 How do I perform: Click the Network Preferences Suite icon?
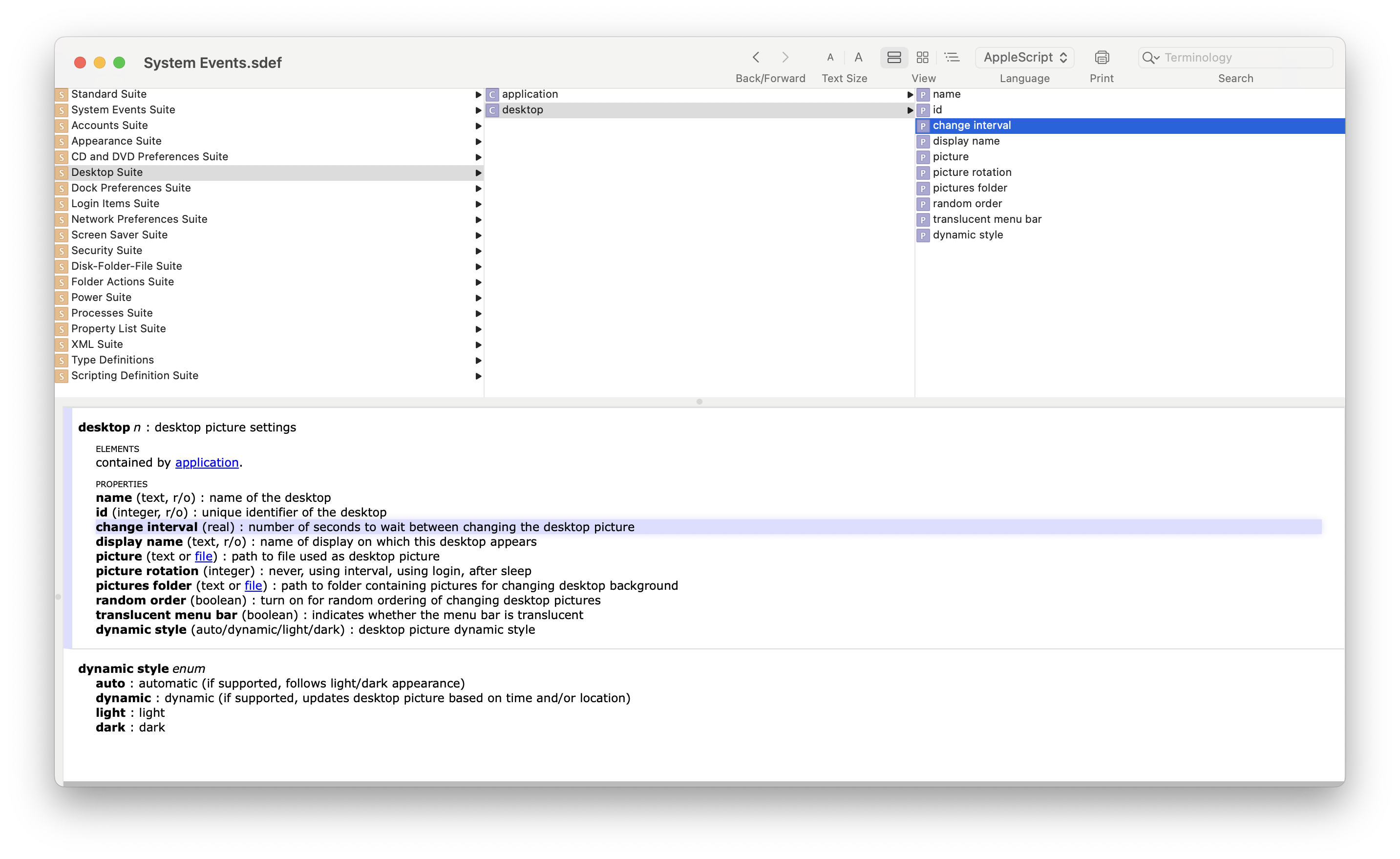point(62,219)
